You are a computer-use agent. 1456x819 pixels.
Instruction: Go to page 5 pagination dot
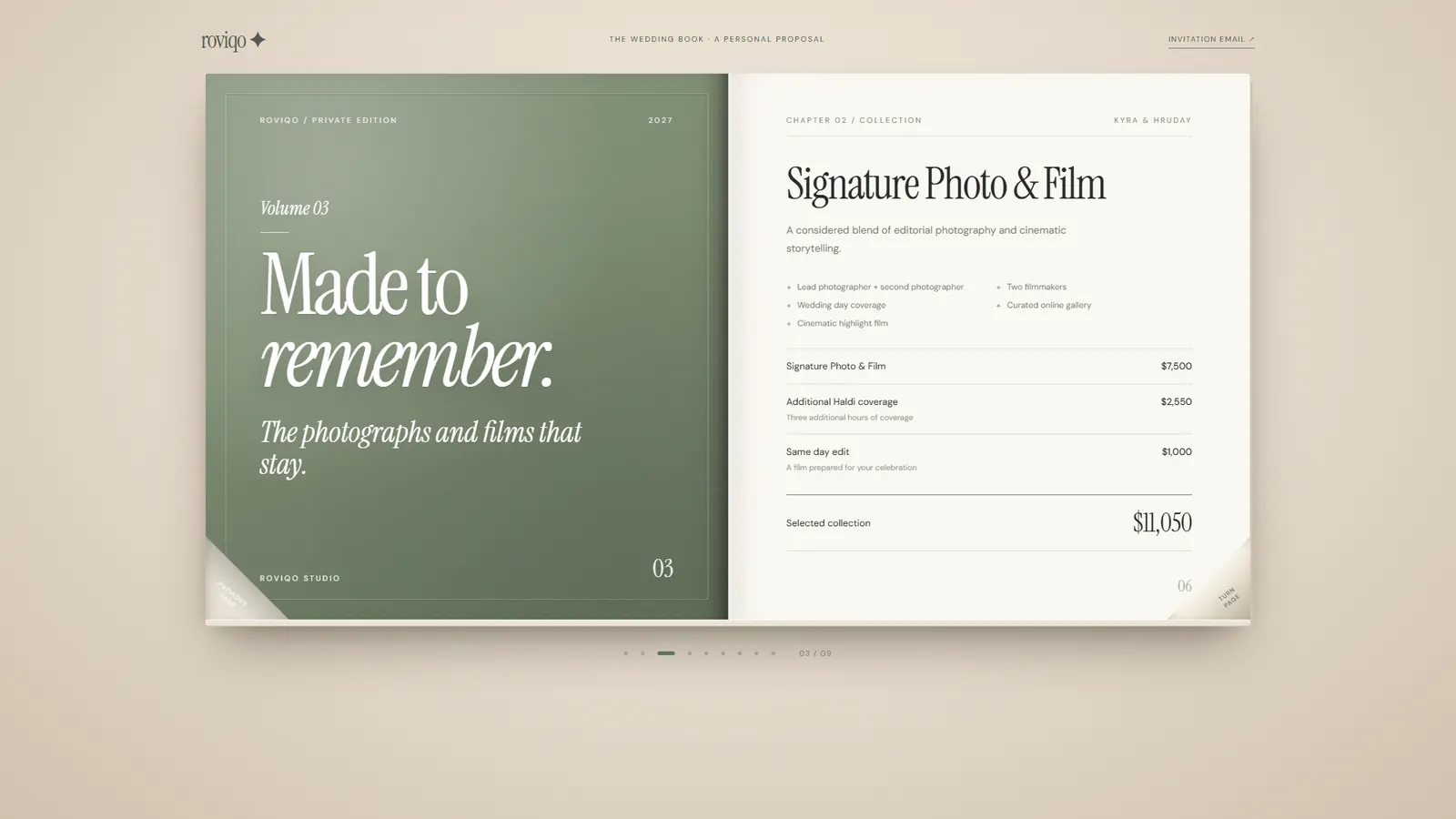tap(706, 653)
